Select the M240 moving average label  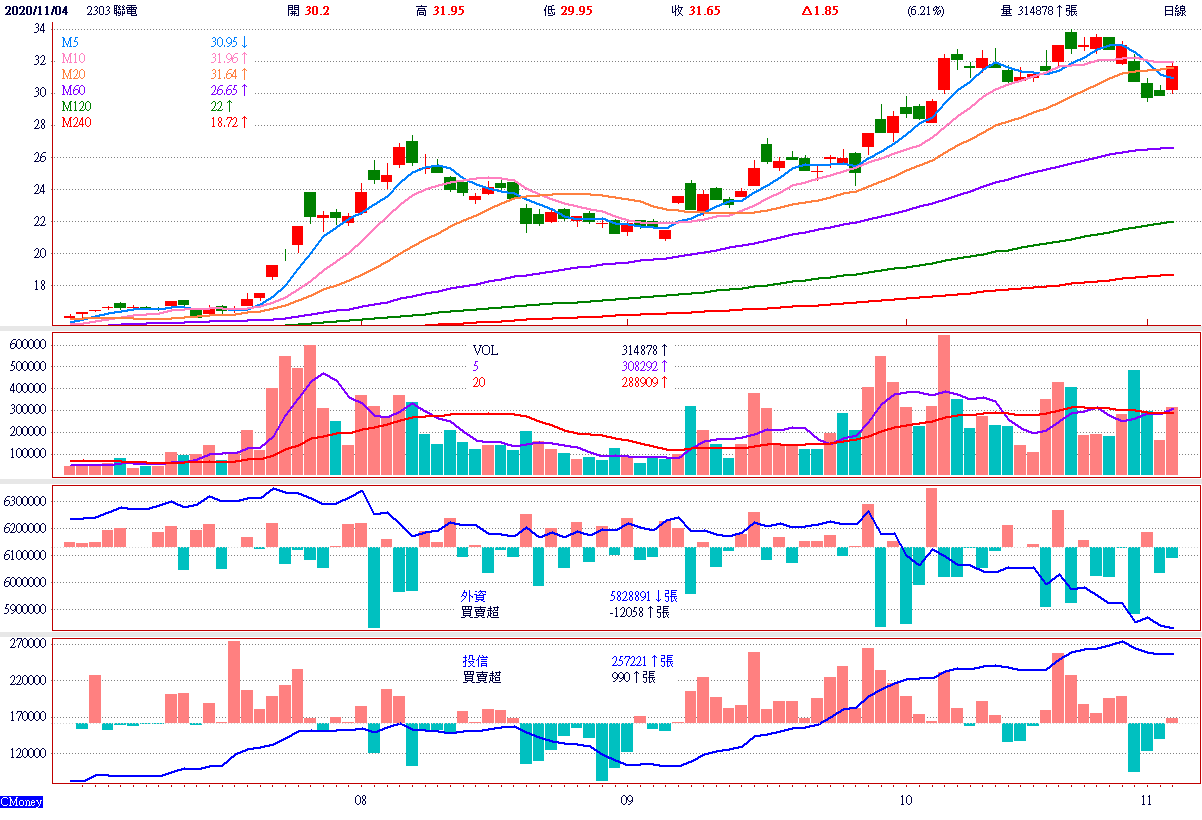pos(76,122)
